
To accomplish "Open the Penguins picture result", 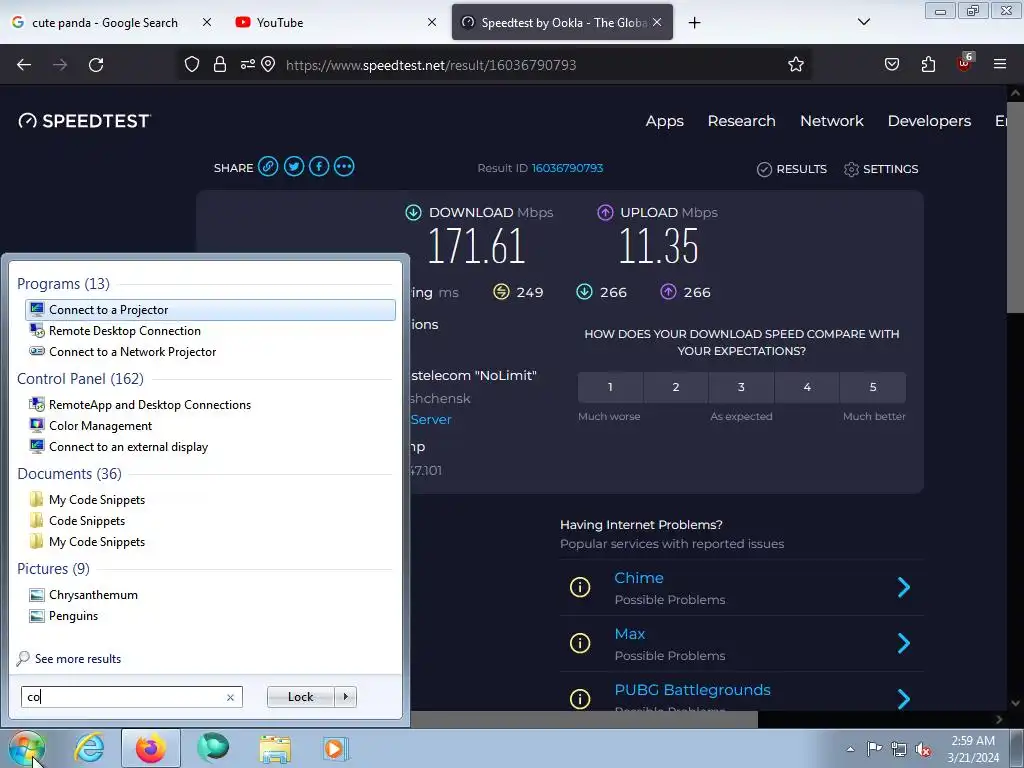I will 210,616.
